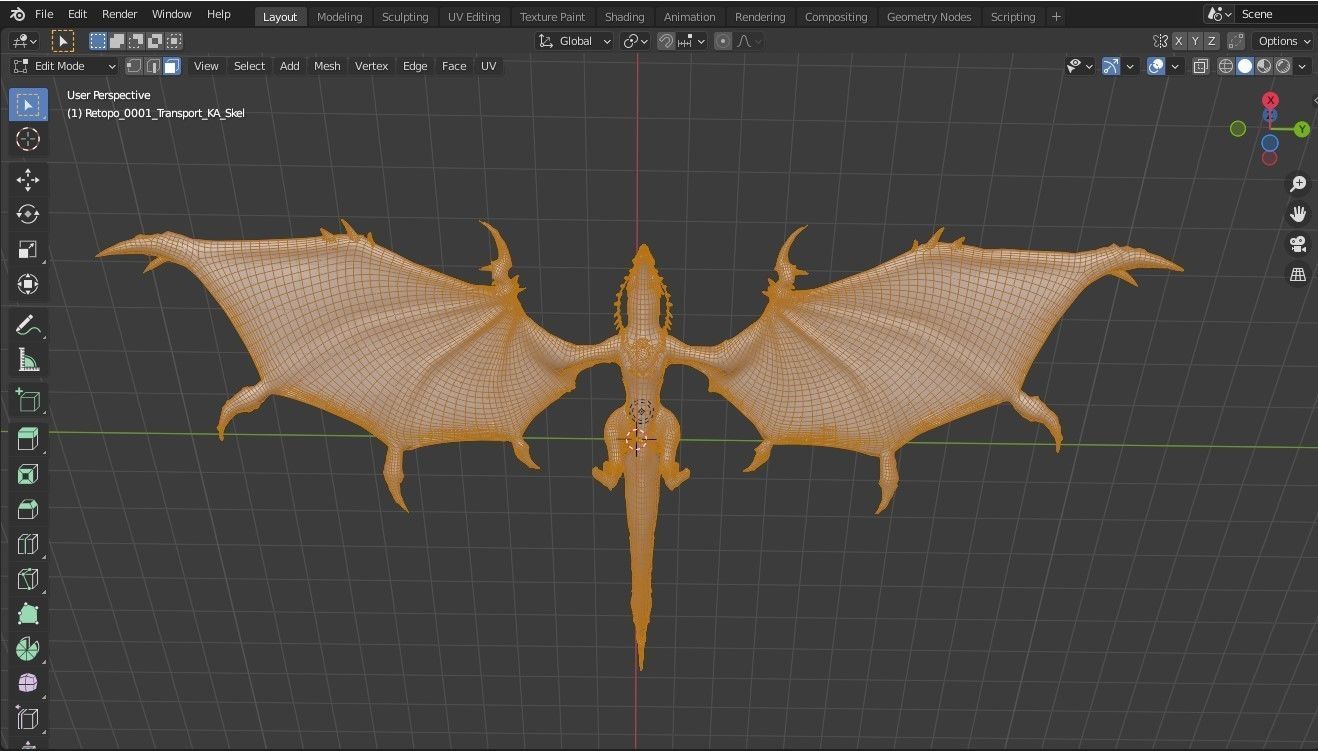Image resolution: width=1318 pixels, height=751 pixels.
Task: Activate the Transform tool
Action: [28, 284]
